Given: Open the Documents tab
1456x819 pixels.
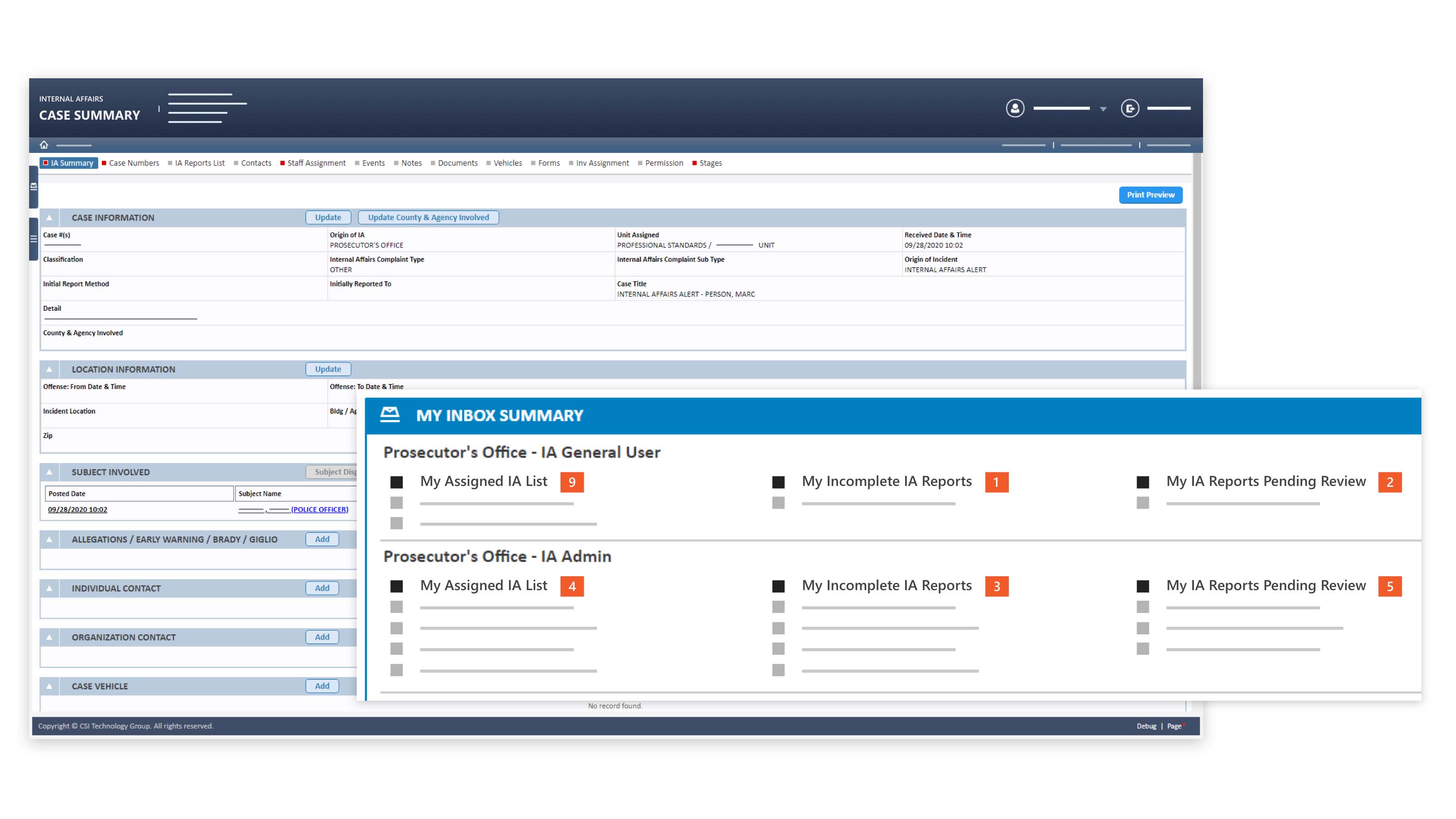Looking at the screenshot, I should tap(457, 163).
